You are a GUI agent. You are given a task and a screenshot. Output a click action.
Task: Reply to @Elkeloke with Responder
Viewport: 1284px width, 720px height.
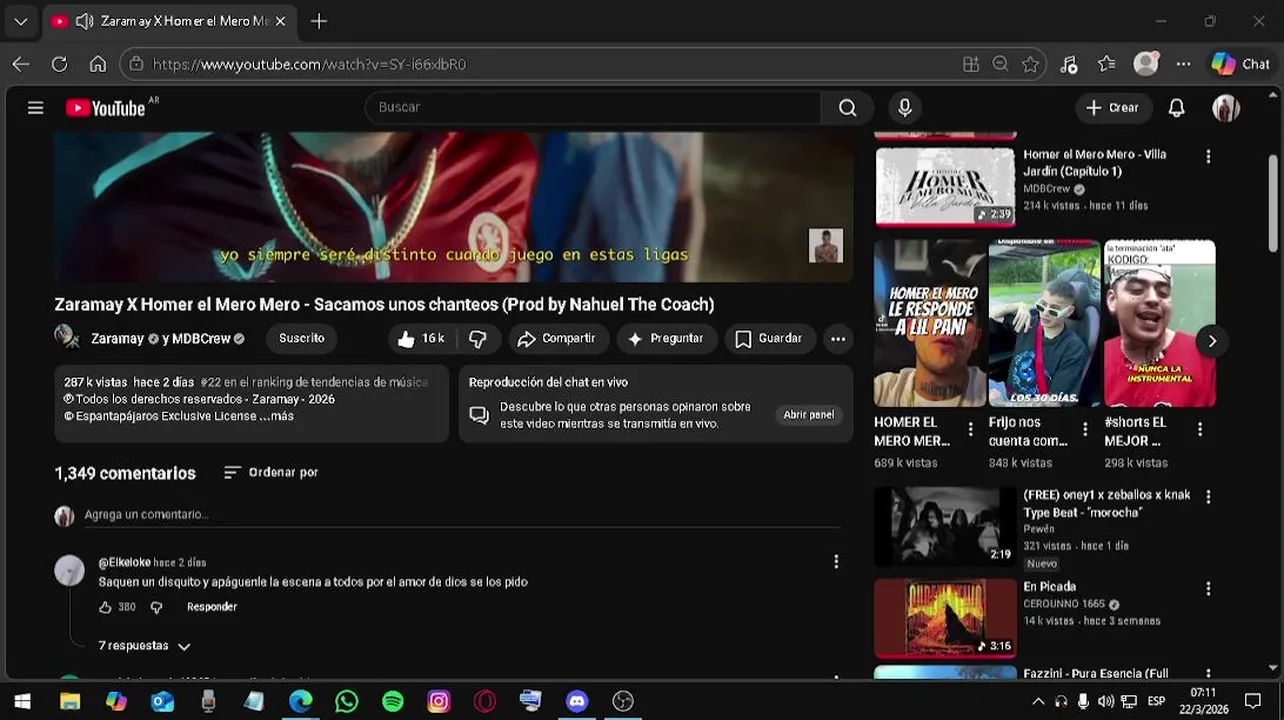[x=212, y=607]
